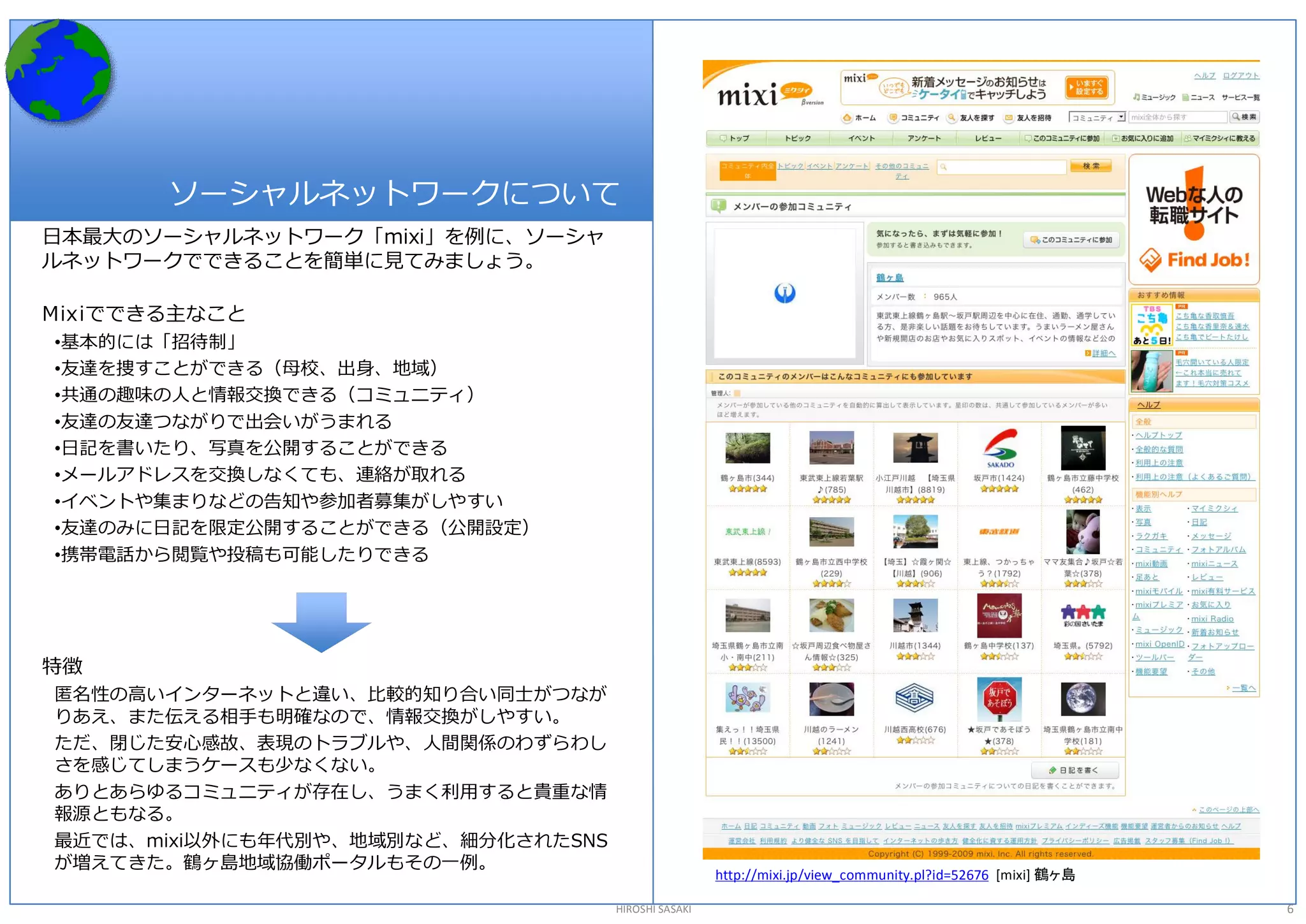Click the Find Job! advertisement banner

click(1194, 219)
